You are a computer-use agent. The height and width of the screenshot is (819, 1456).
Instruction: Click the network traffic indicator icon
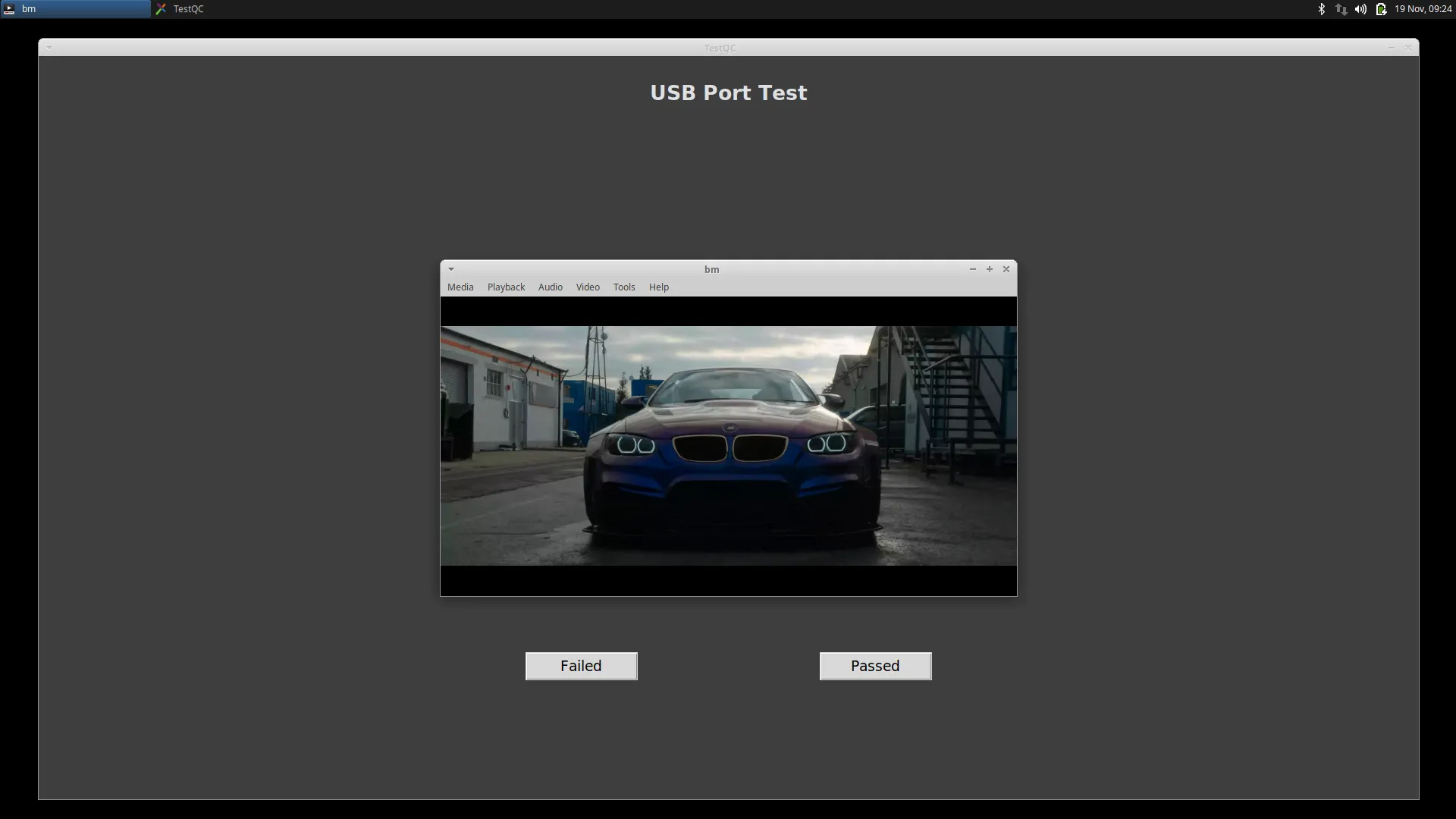tap(1341, 8)
